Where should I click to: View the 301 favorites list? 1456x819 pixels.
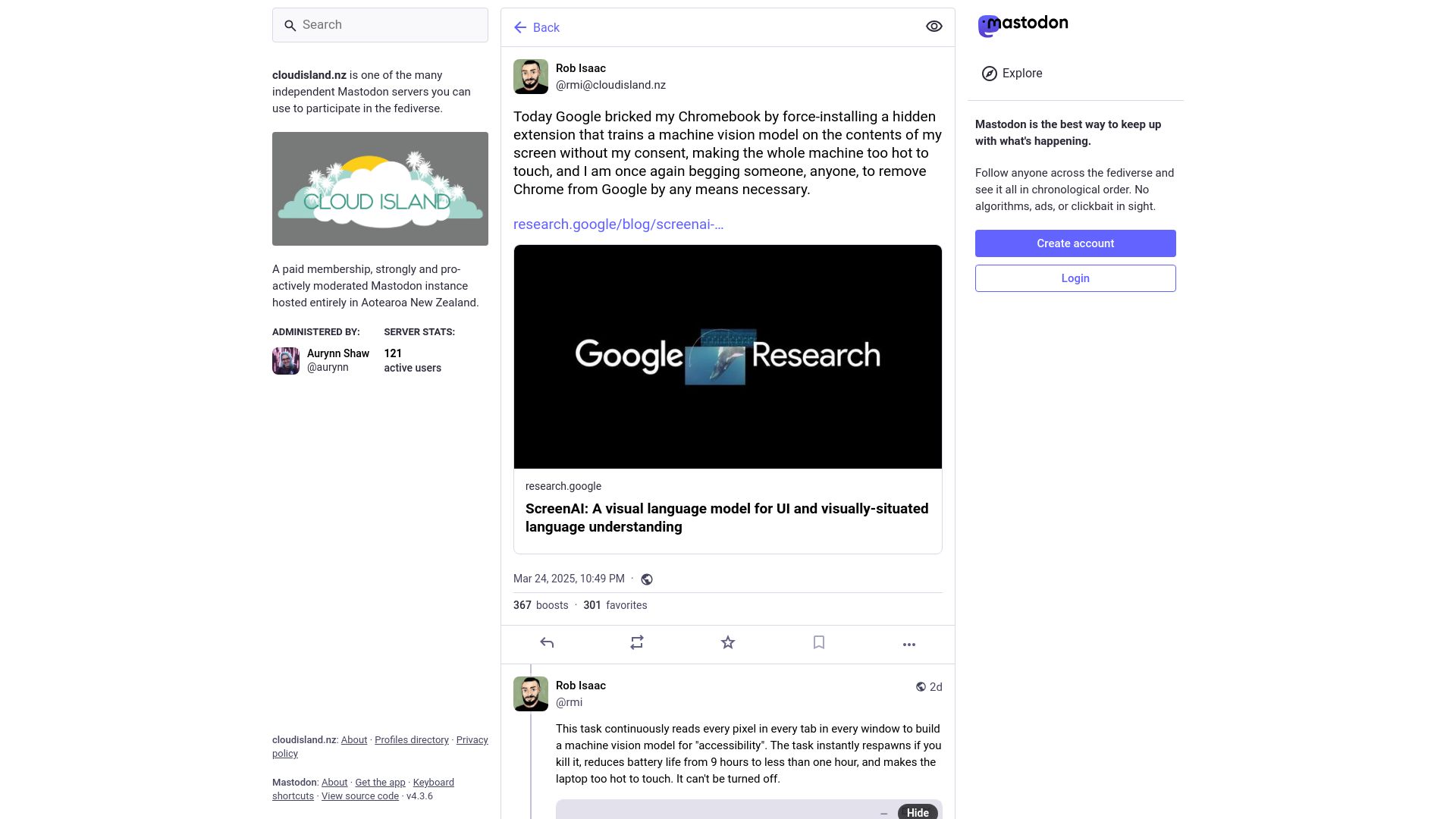(615, 605)
